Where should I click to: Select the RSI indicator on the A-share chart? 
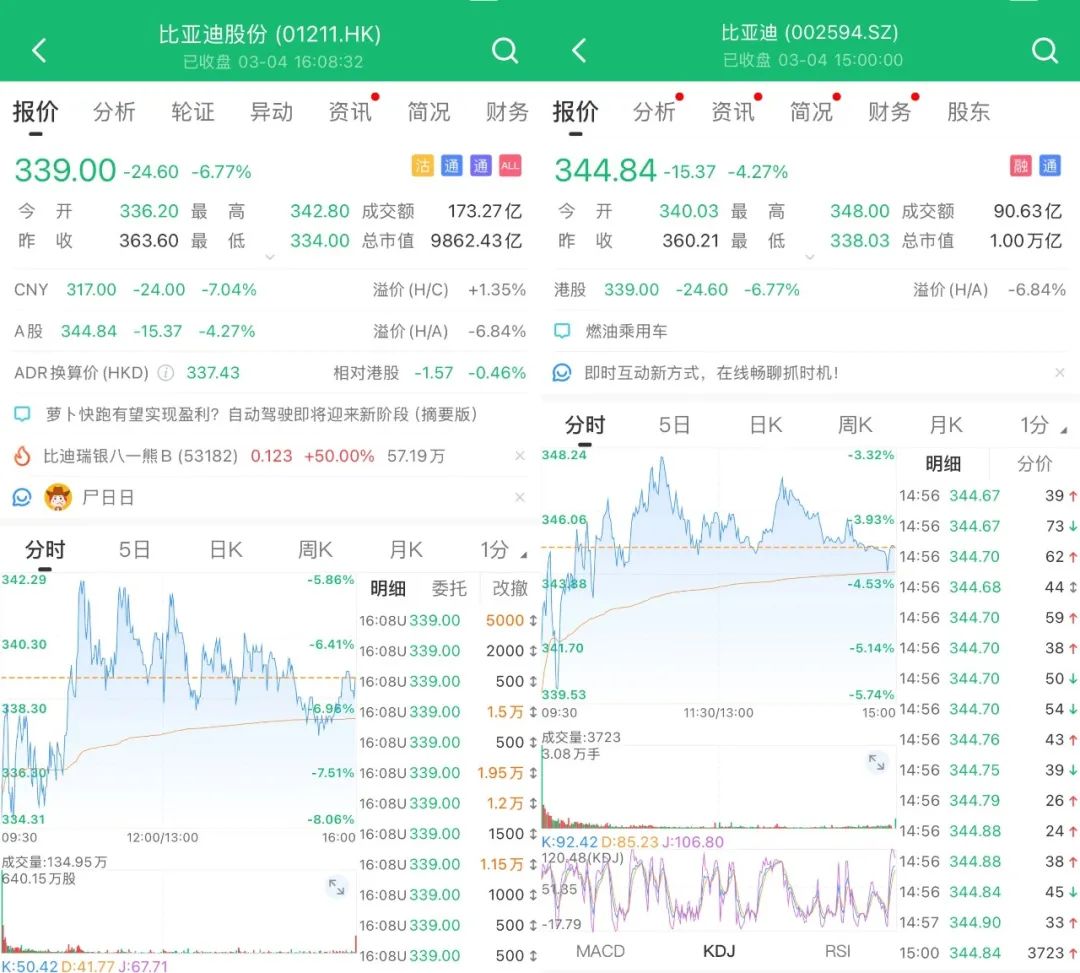click(x=839, y=950)
